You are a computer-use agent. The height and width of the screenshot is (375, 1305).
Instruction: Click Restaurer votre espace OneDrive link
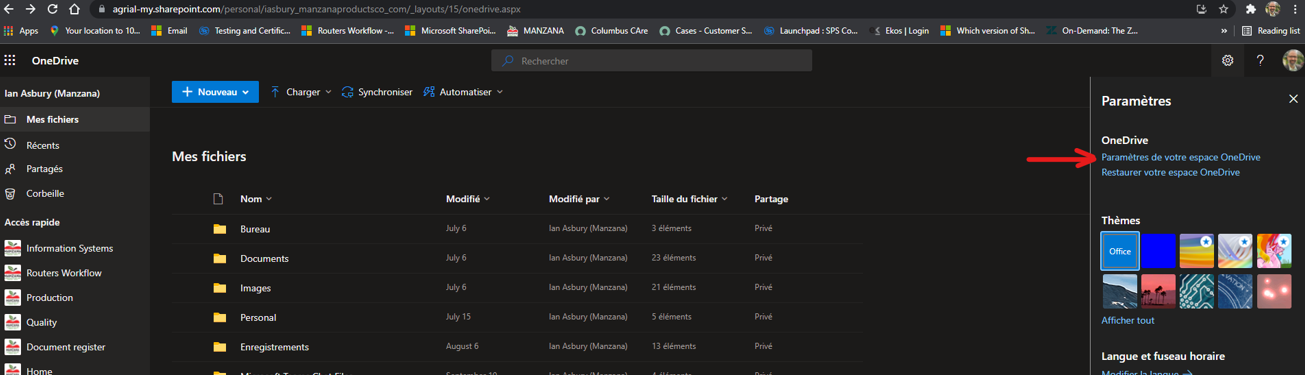coord(1170,172)
